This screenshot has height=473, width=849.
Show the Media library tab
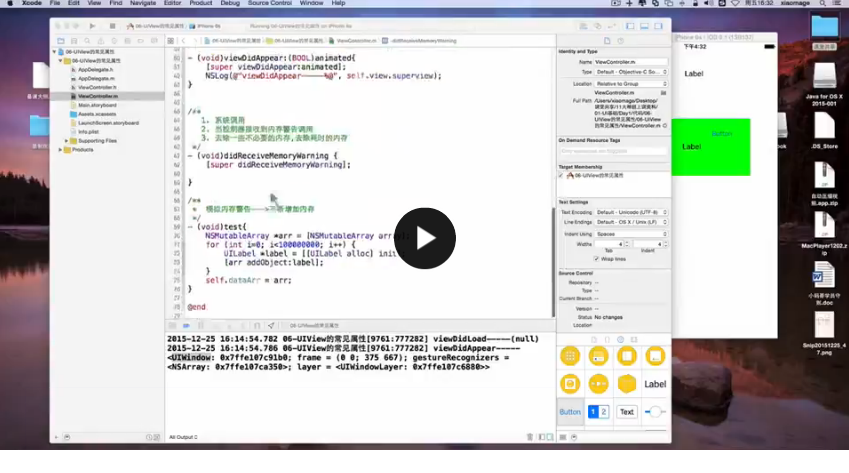coord(634,339)
